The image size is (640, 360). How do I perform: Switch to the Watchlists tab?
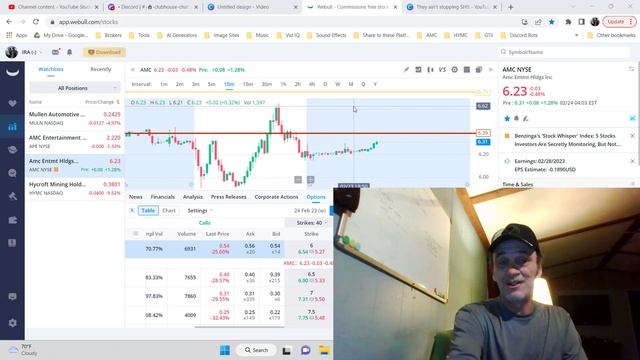point(51,69)
